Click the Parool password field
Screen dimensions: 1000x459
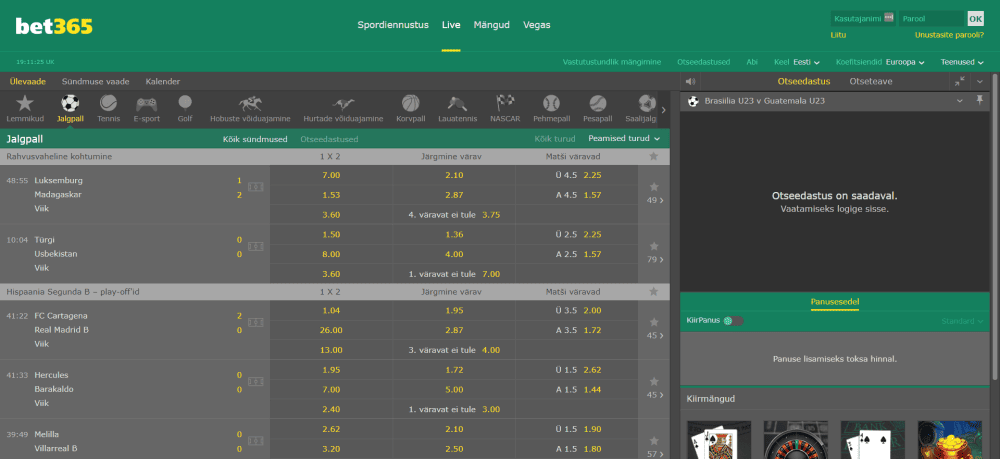(x=931, y=18)
